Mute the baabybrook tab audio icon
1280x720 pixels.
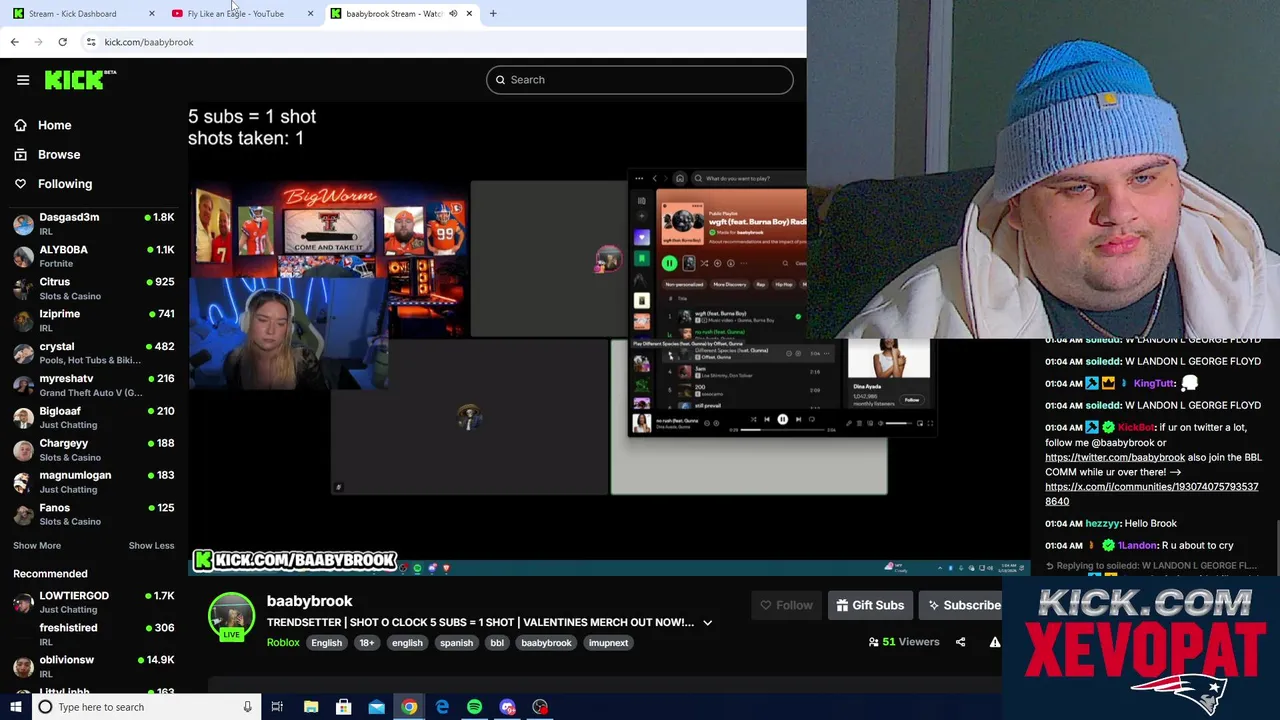click(x=453, y=14)
